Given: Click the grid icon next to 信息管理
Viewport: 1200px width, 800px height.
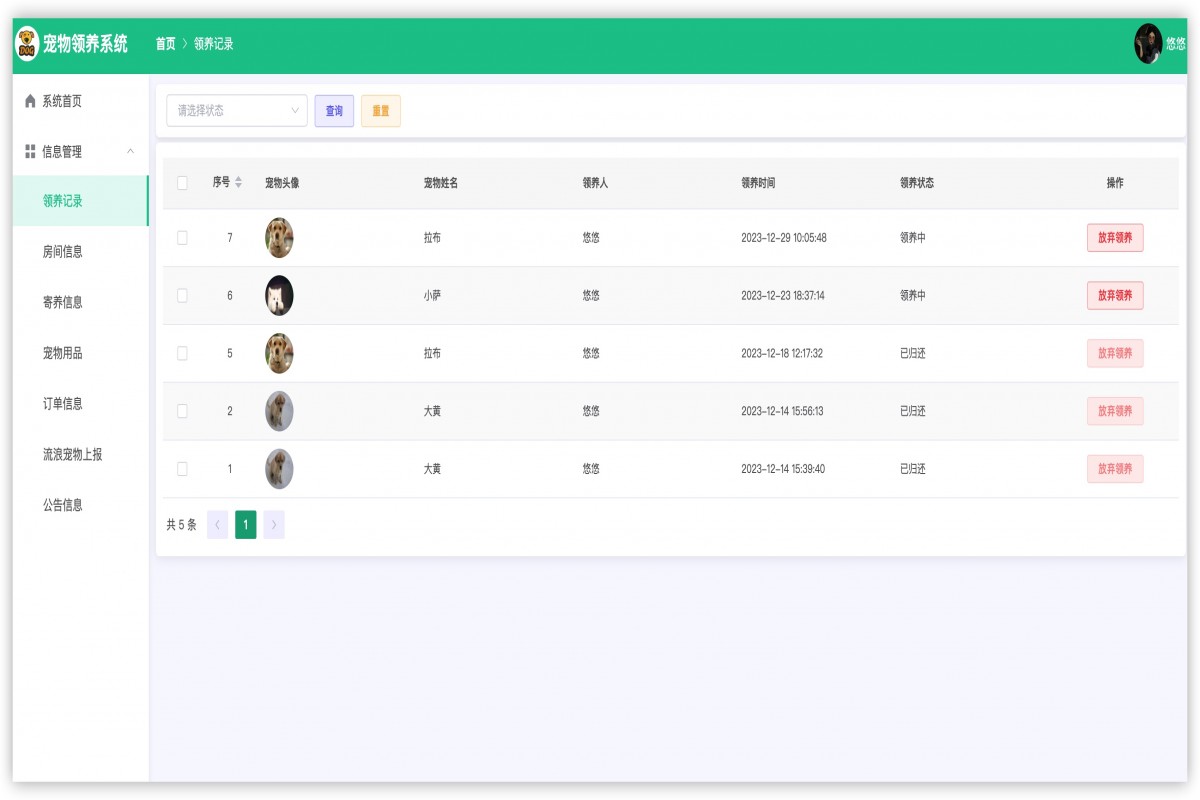Looking at the screenshot, I should 26,152.
